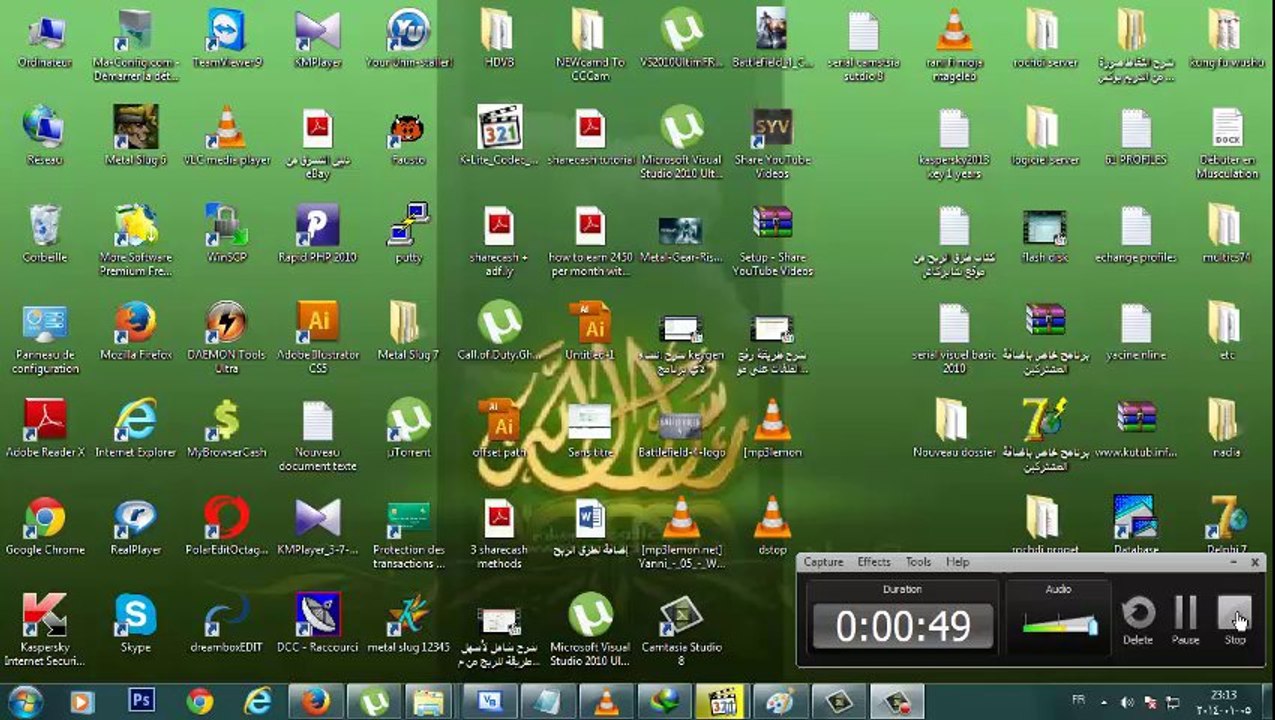This screenshot has width=1275, height=720.
Task: Pause the Camtasia recording
Action: click(x=1185, y=619)
